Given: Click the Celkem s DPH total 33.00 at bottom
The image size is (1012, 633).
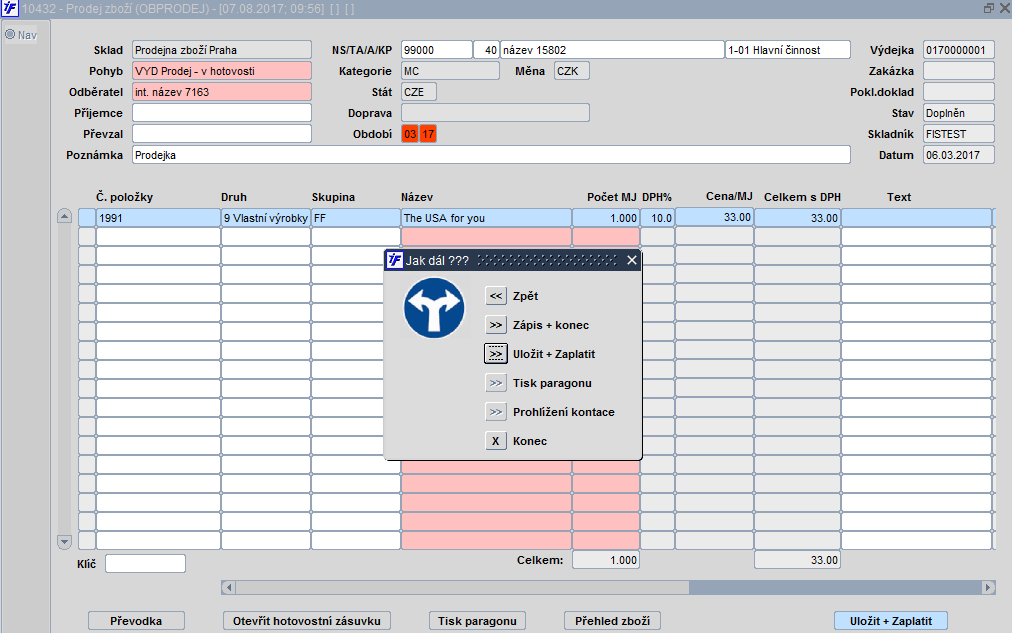Looking at the screenshot, I should tap(797, 560).
